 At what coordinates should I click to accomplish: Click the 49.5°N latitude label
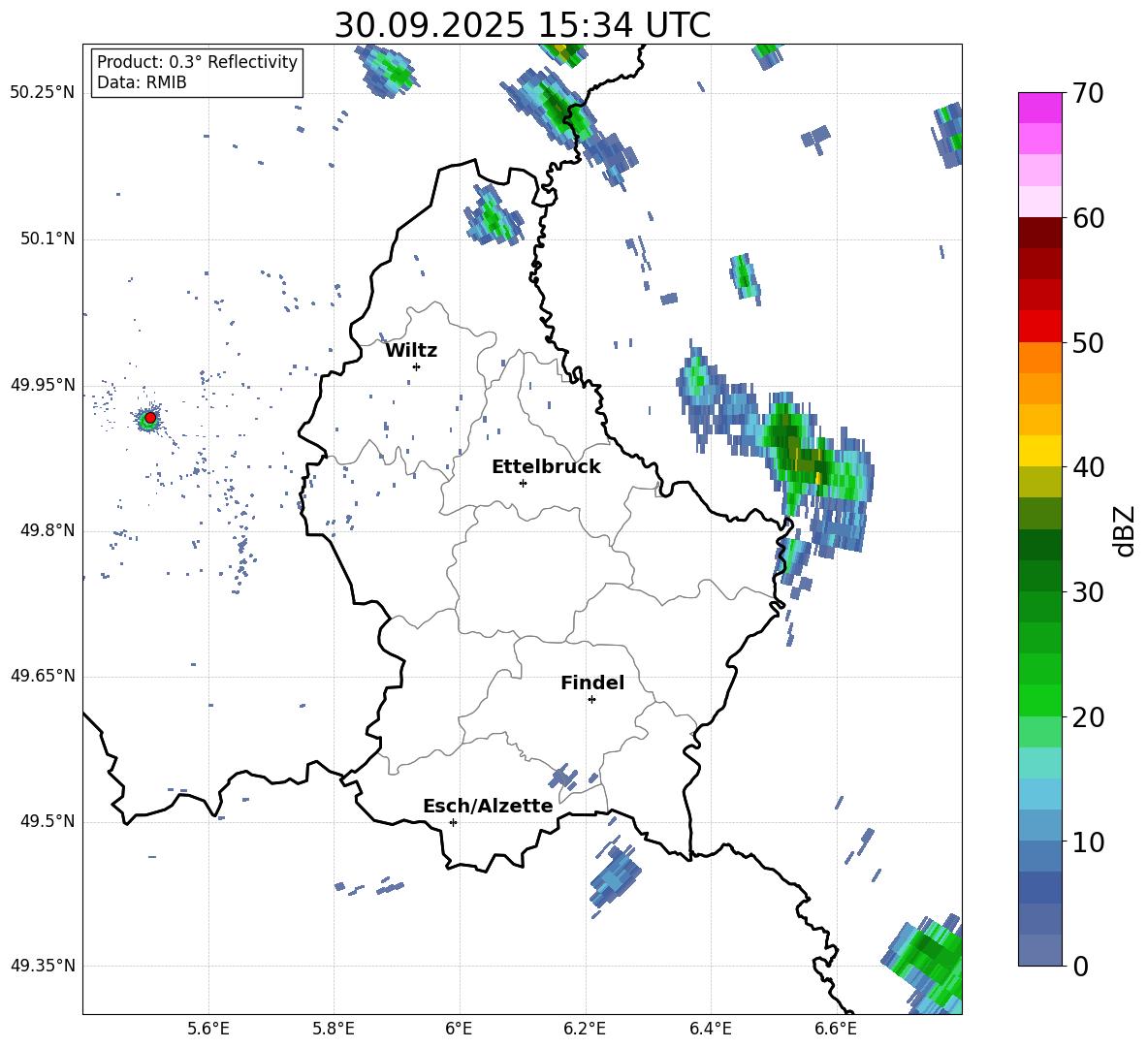coord(47,821)
